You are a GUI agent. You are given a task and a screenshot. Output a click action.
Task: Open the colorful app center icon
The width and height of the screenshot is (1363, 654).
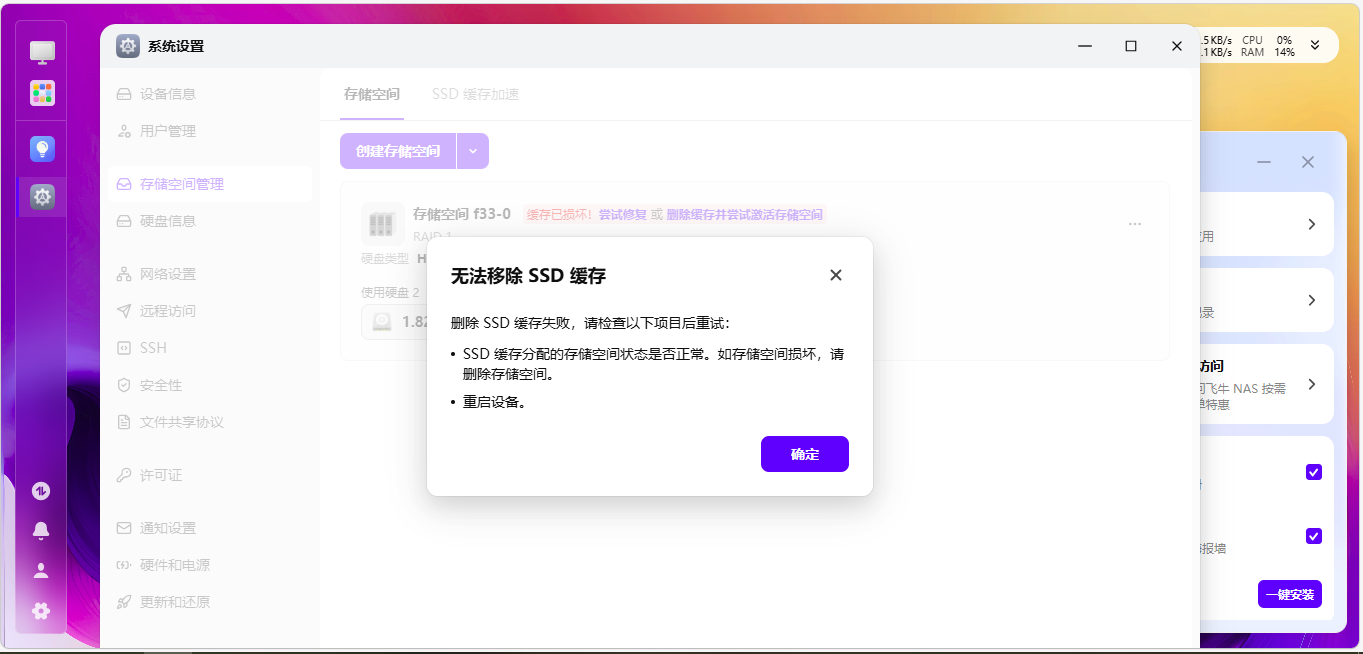coord(42,93)
